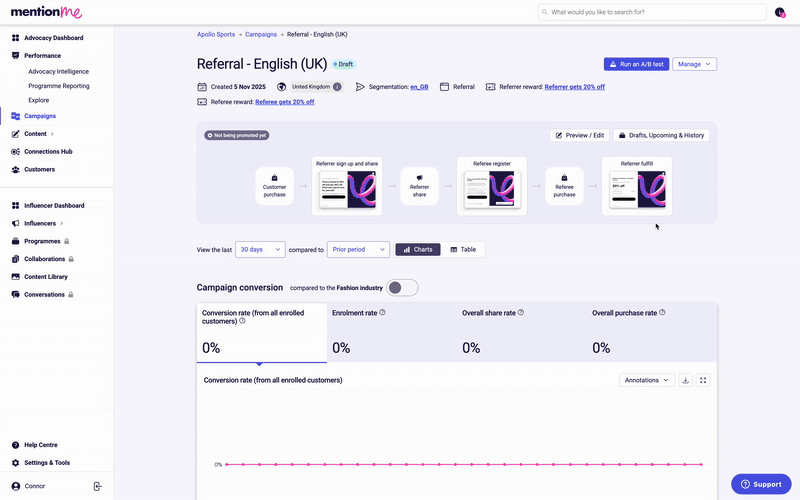
Task: Click the Not being promoted yet badge
Action: coord(237,135)
